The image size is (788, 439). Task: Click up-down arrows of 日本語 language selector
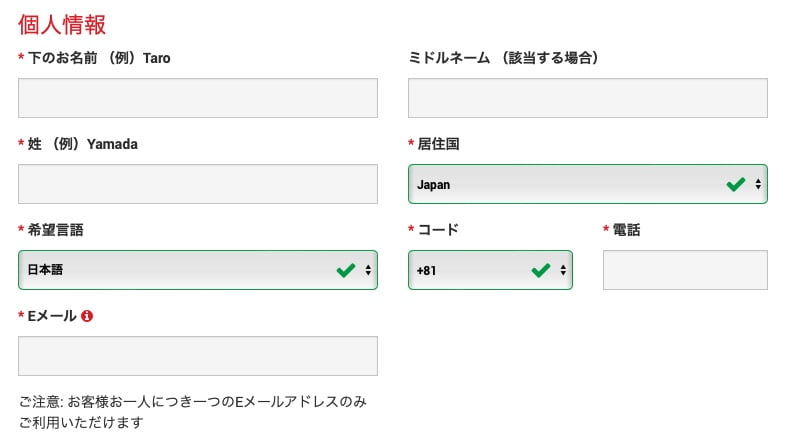tap(368, 270)
